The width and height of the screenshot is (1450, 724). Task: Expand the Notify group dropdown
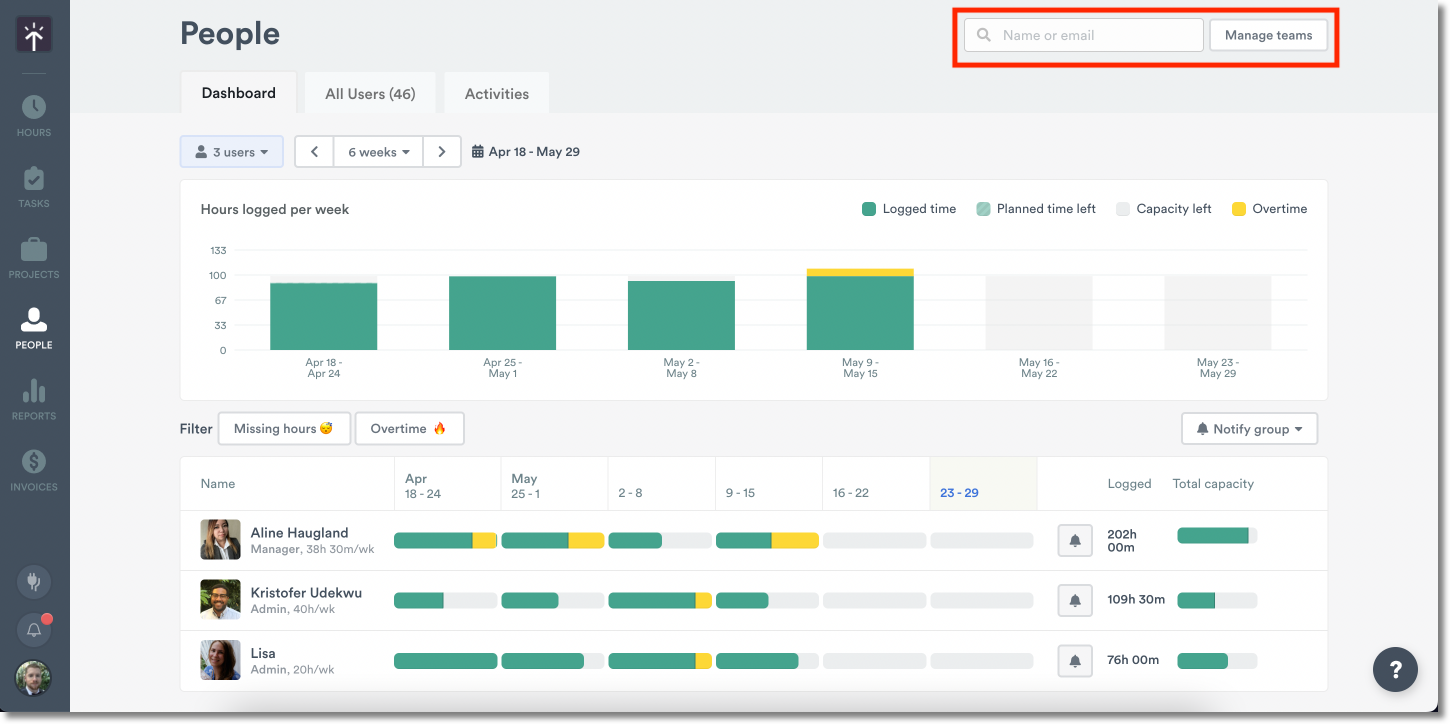[x=1249, y=429]
